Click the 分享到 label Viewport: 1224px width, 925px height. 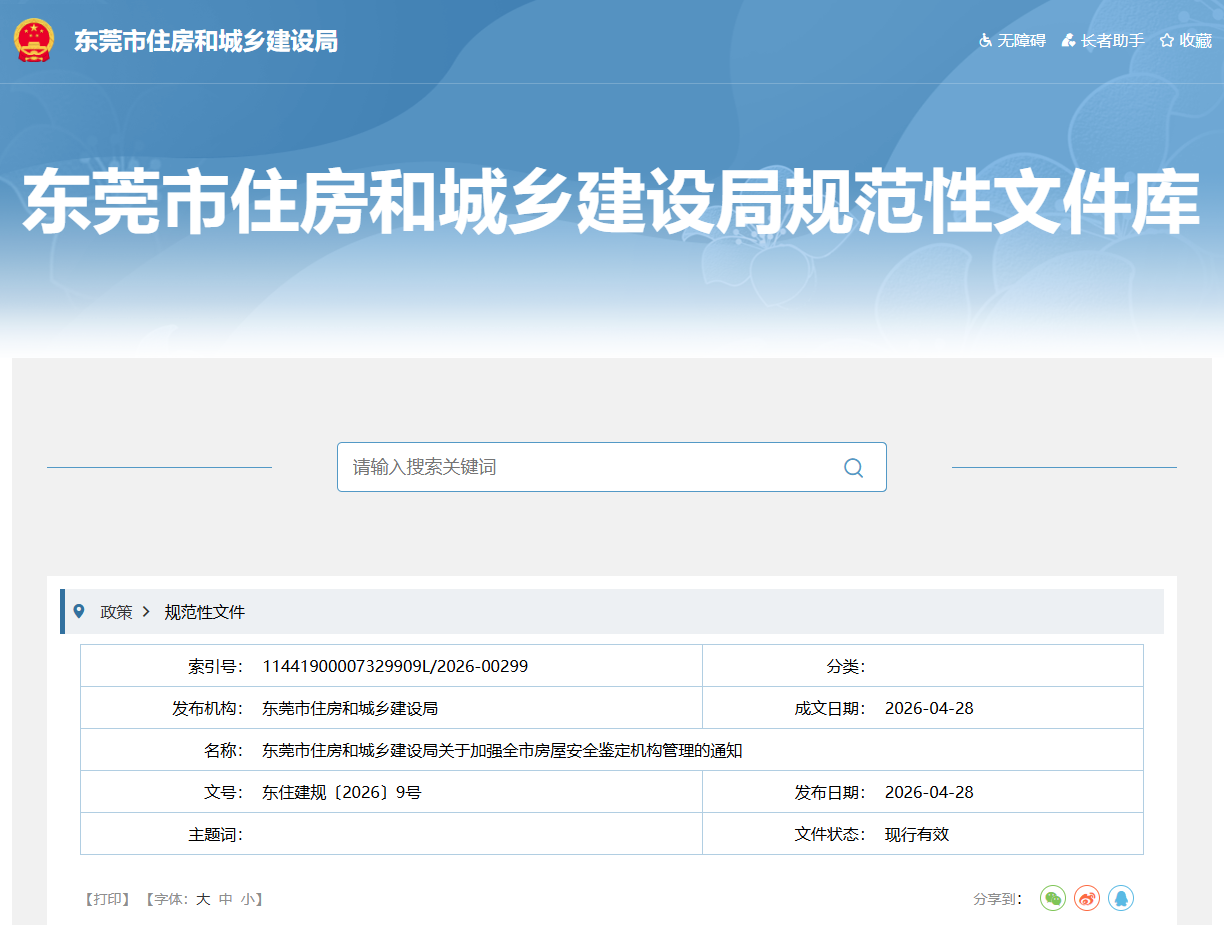[997, 899]
